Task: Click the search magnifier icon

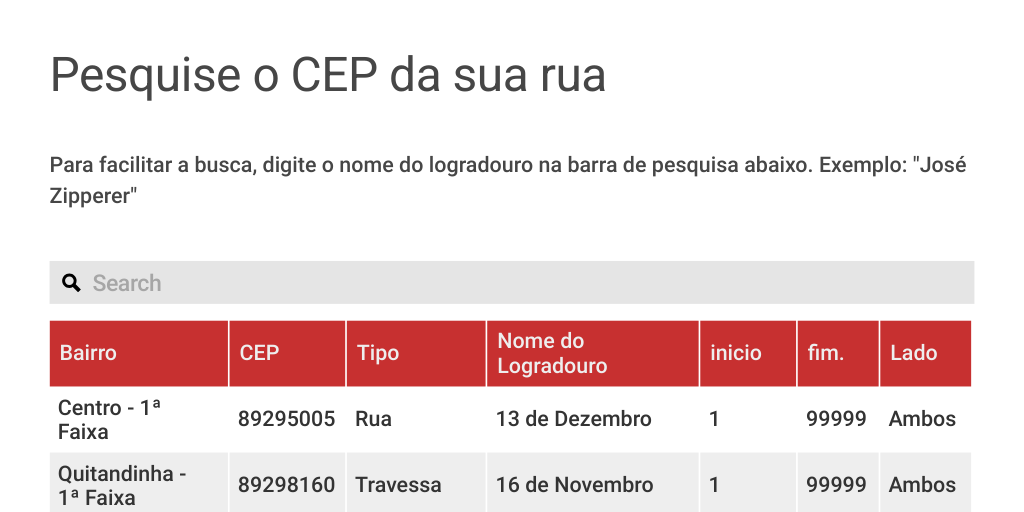Action: tap(71, 283)
